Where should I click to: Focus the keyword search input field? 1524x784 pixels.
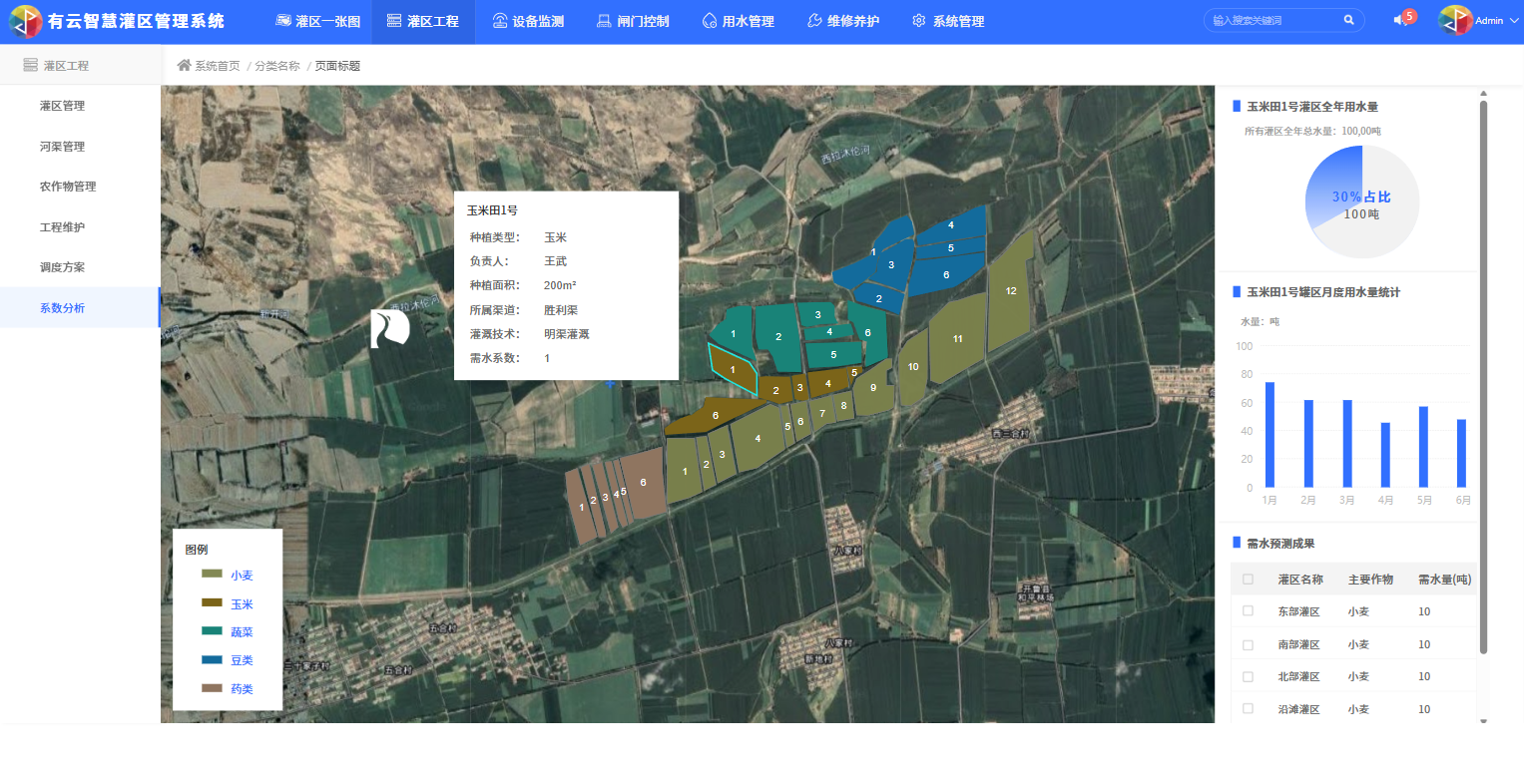[1273, 20]
